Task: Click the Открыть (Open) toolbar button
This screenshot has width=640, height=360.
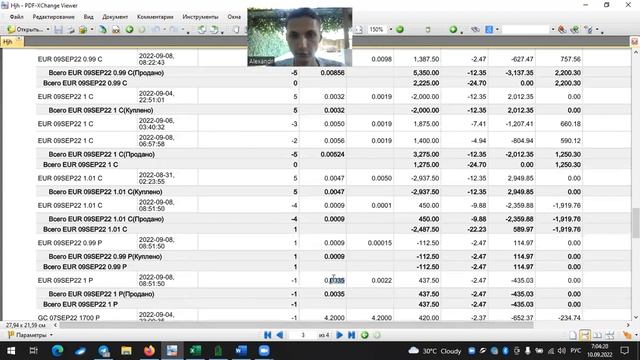Action: [25, 29]
